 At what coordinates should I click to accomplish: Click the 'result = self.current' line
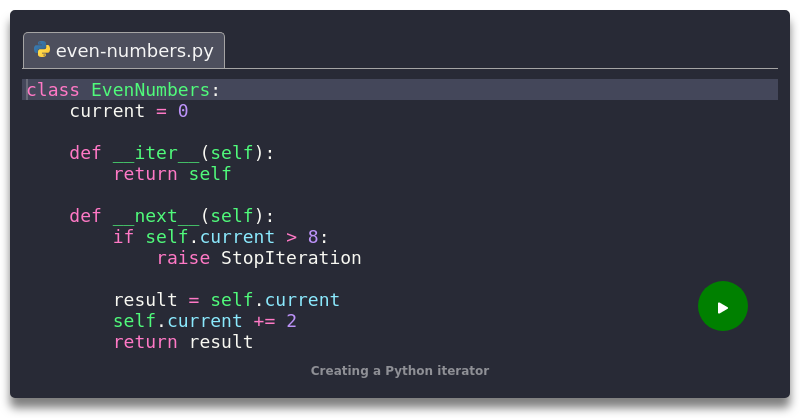tap(226, 300)
